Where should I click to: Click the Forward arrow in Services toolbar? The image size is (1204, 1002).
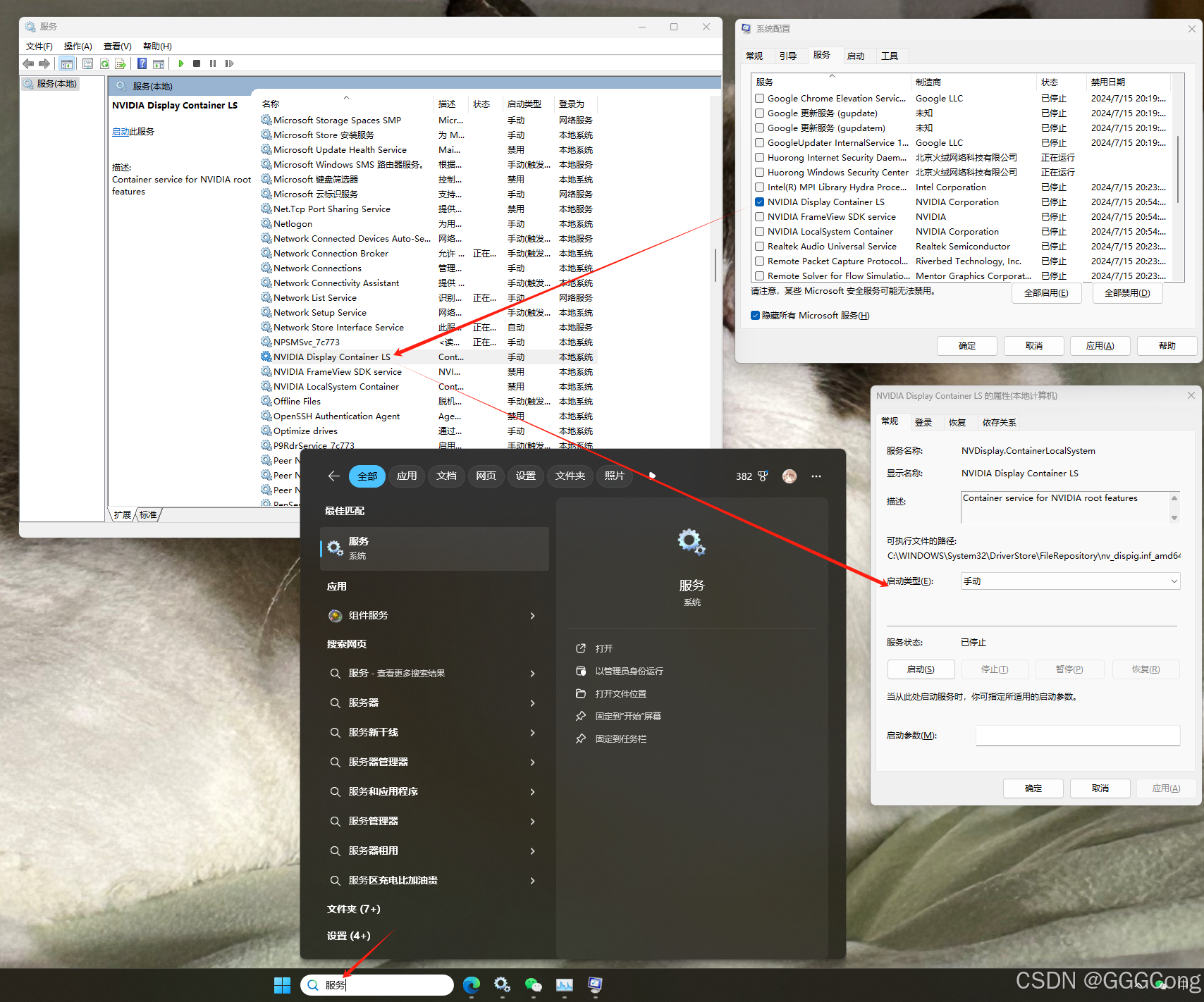coord(44,63)
